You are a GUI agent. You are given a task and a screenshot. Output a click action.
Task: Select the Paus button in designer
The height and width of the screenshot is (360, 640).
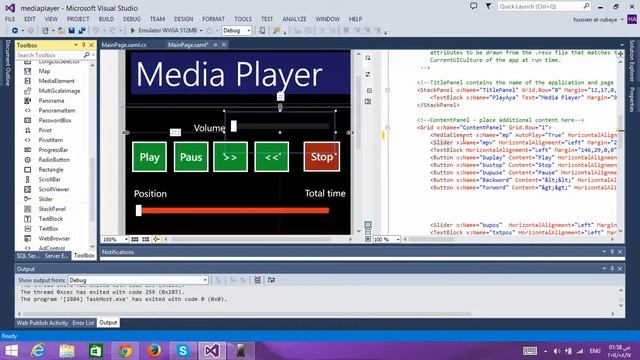(191, 157)
